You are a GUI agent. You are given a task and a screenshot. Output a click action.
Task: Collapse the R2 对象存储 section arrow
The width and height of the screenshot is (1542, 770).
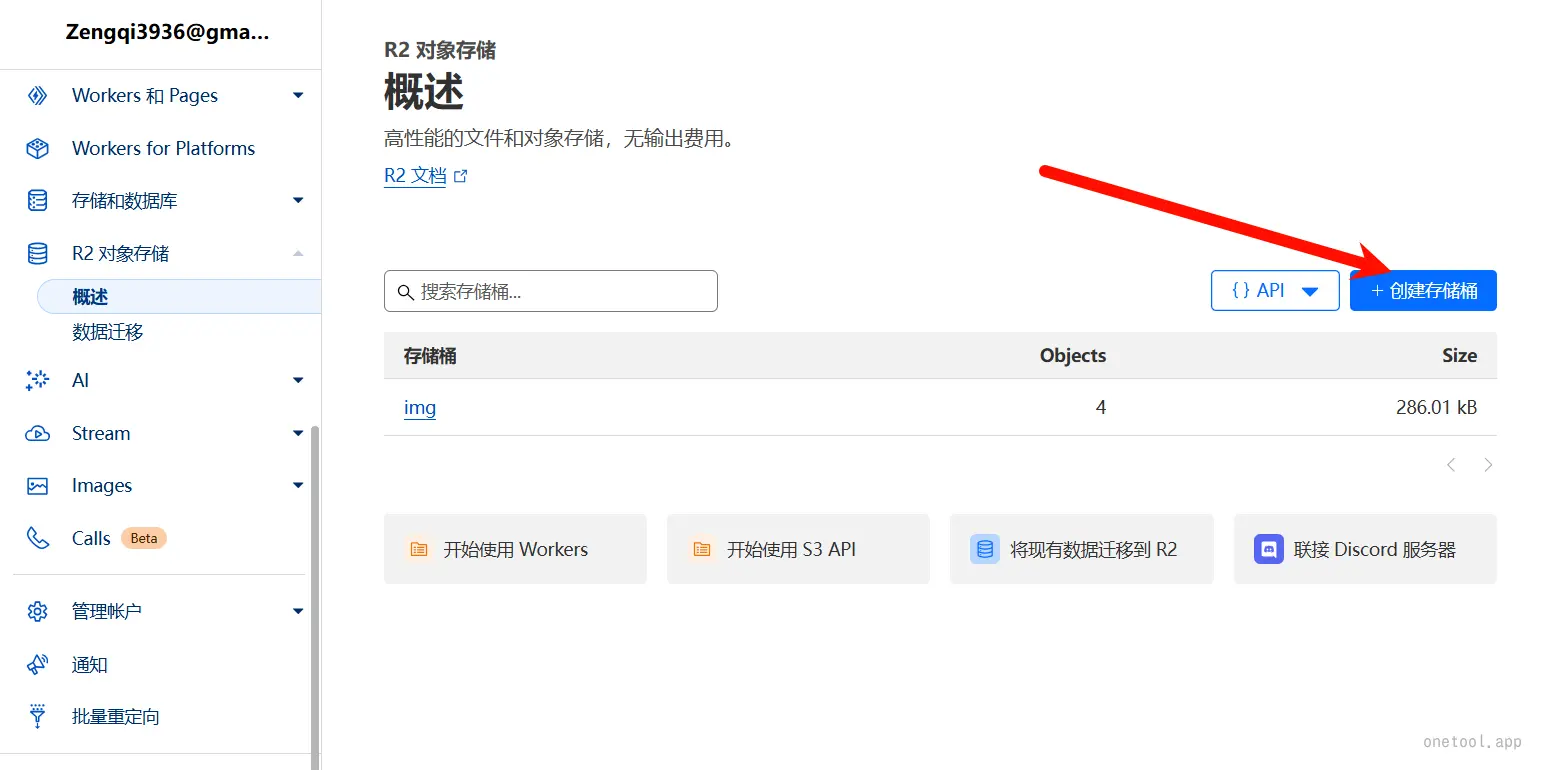(x=298, y=254)
